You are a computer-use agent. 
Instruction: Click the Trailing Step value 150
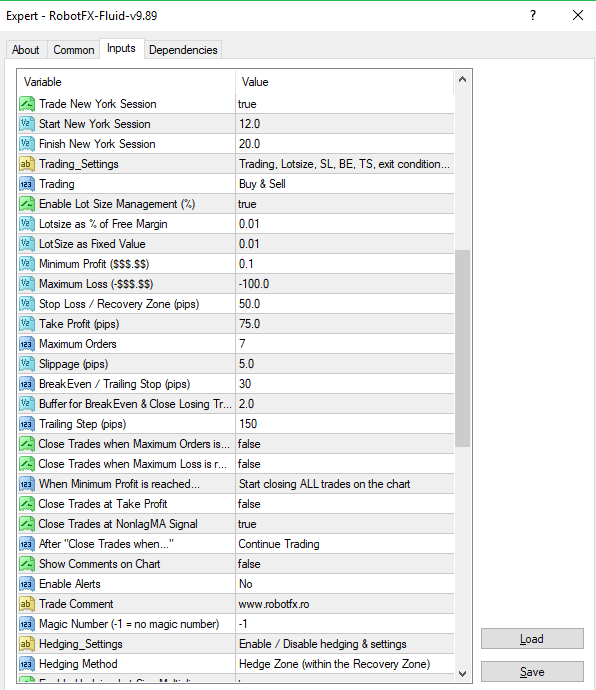click(x=345, y=425)
